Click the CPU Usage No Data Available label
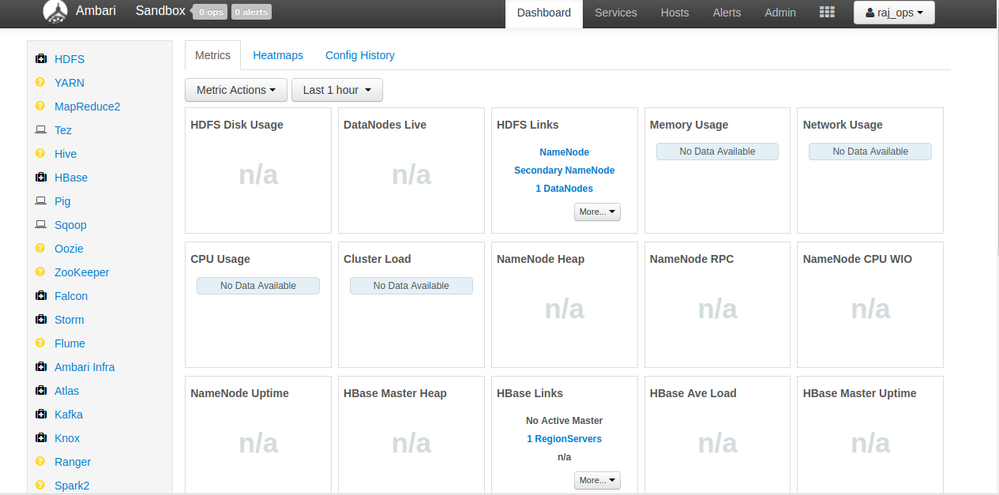Viewport: 999px width, 495px height. click(x=258, y=285)
